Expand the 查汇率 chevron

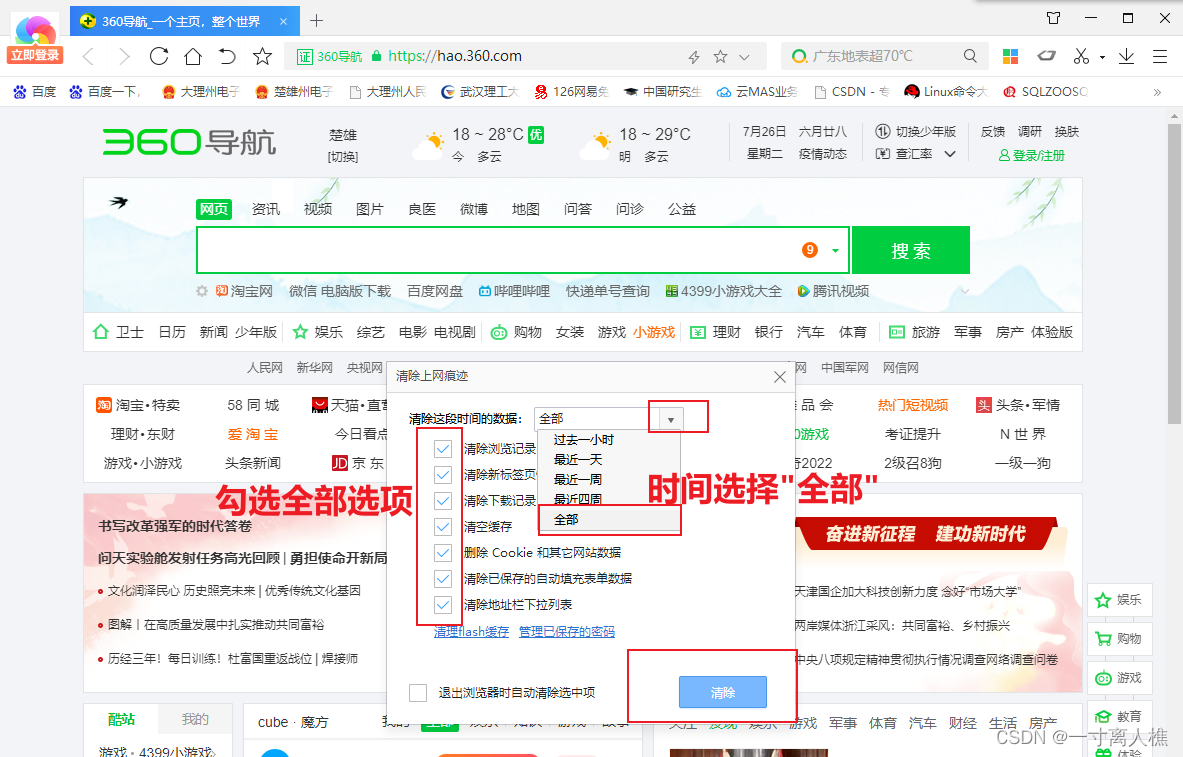(950, 154)
